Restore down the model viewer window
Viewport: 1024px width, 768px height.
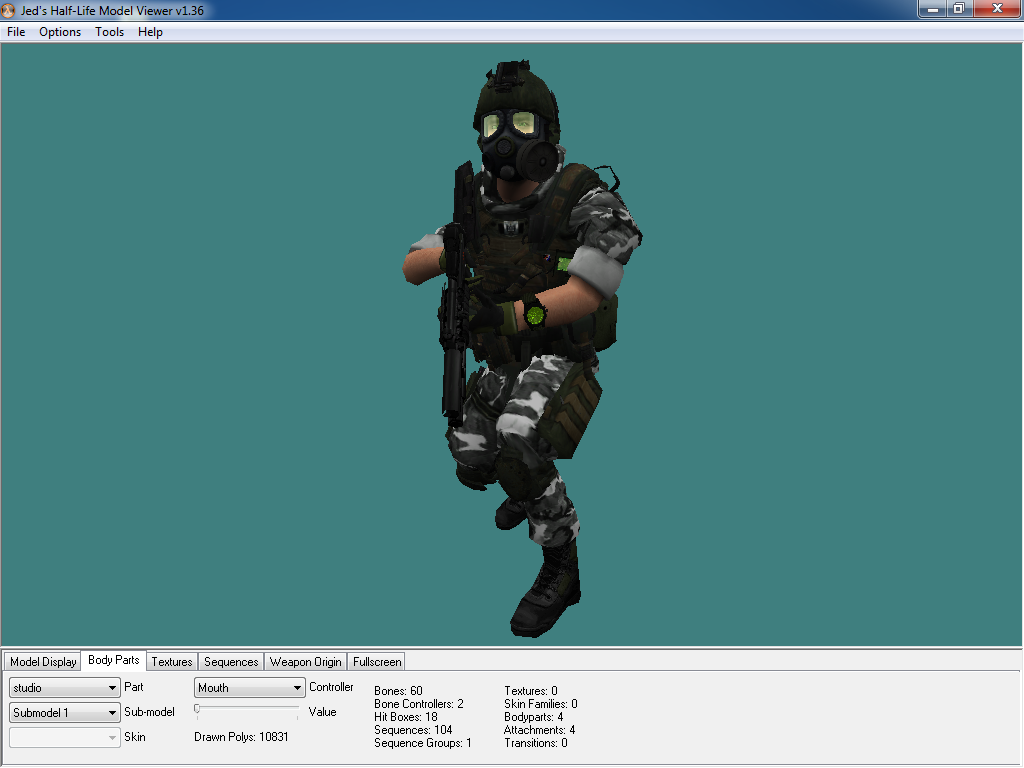point(959,8)
